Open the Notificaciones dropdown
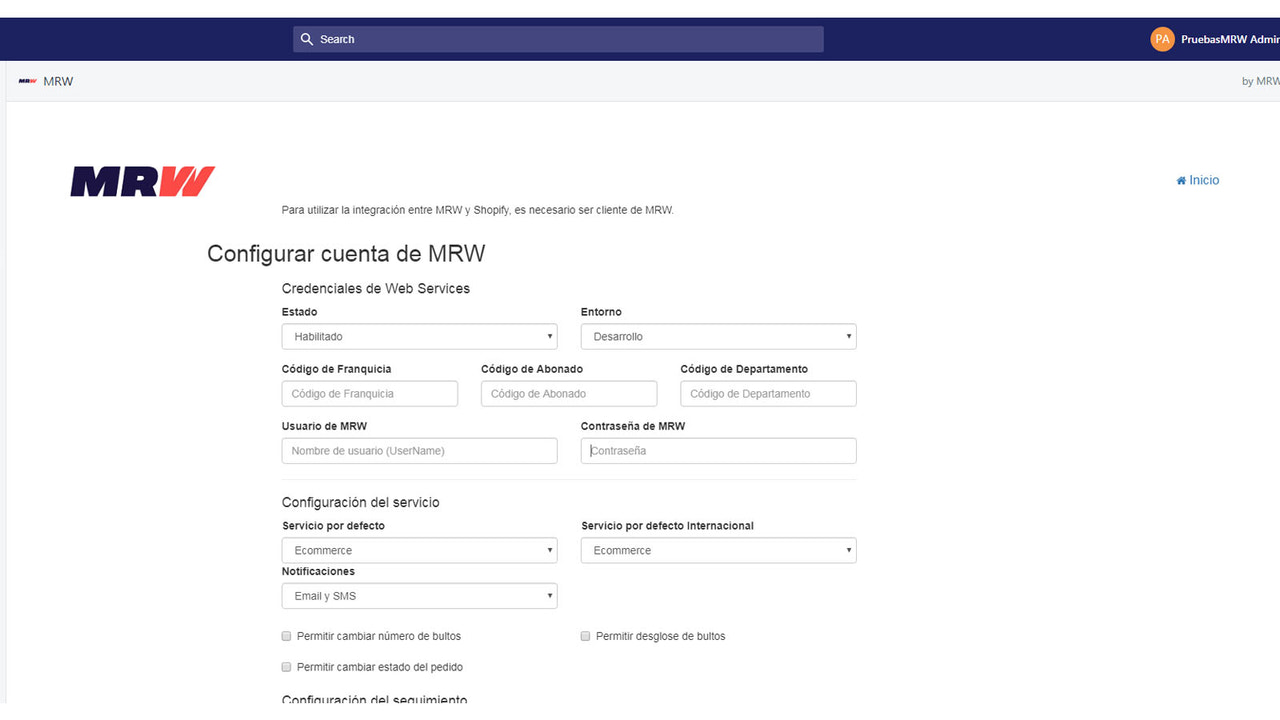This screenshot has height=720, width=1280. 419,595
